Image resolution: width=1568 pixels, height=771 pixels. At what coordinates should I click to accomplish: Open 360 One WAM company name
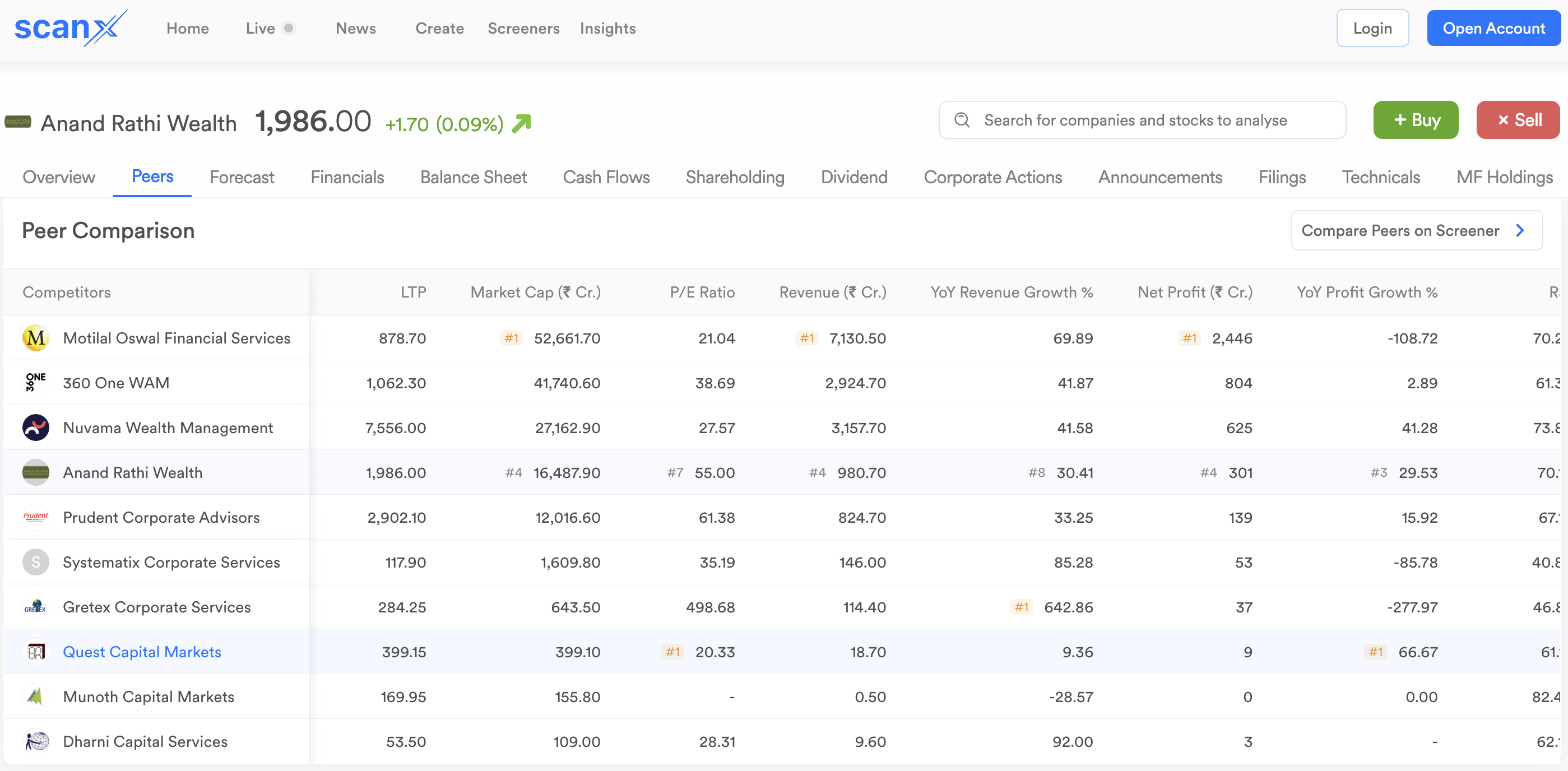116,383
